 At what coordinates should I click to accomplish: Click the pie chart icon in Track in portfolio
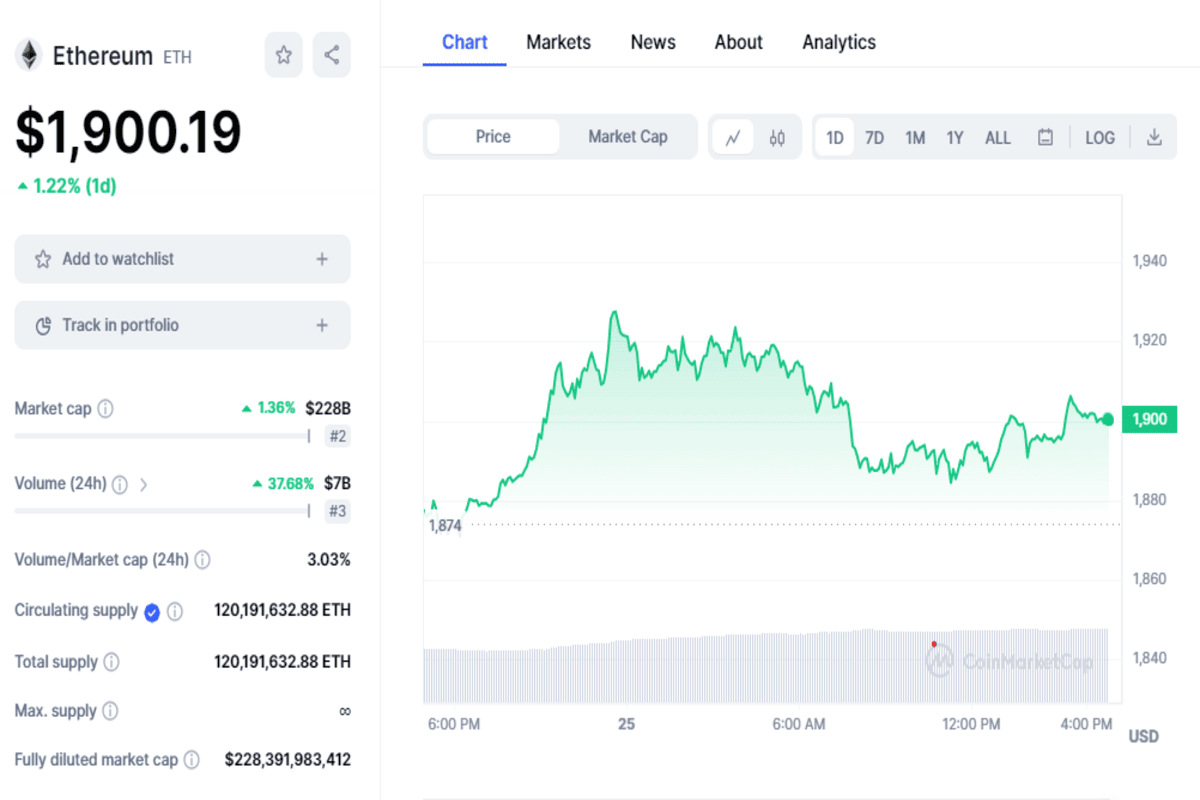(43, 325)
